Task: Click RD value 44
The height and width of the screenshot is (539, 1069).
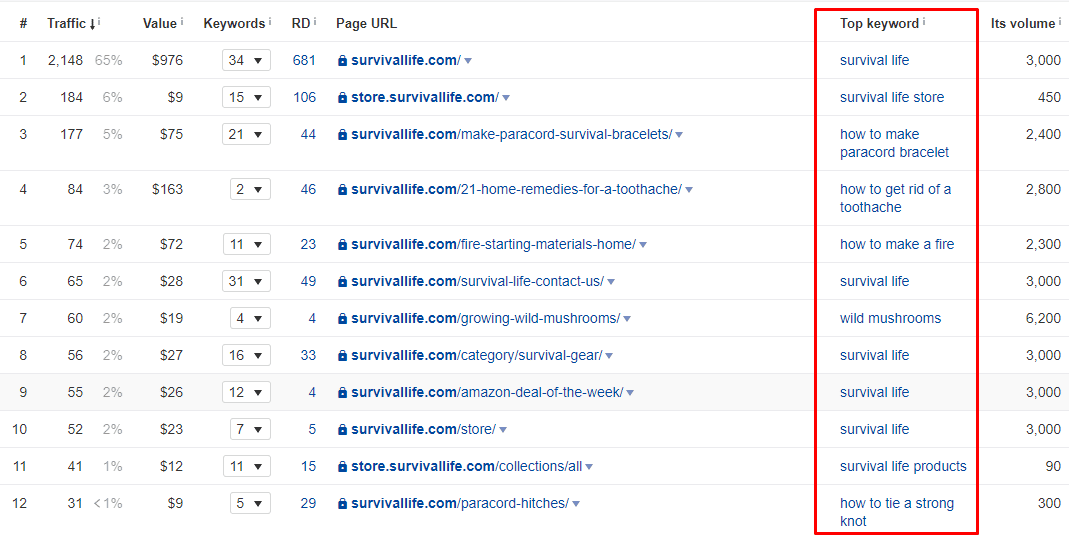Action: [308, 134]
